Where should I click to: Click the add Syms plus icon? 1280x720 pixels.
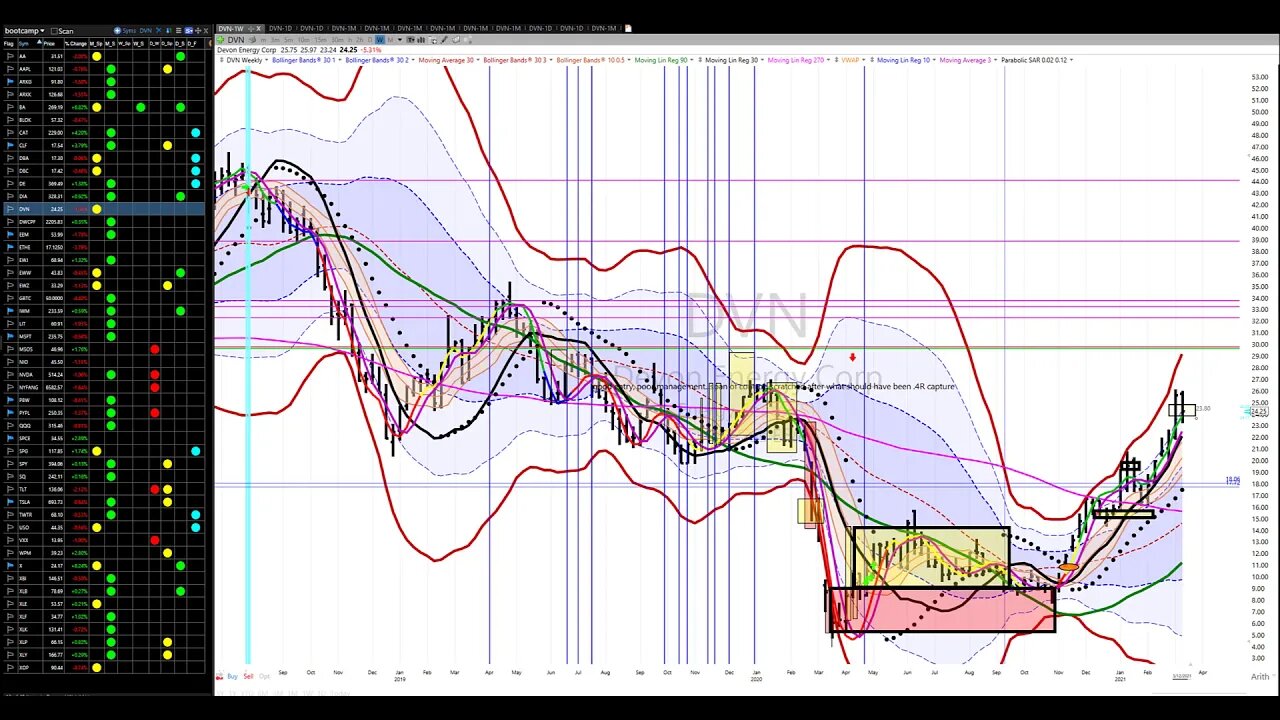[x=117, y=30]
